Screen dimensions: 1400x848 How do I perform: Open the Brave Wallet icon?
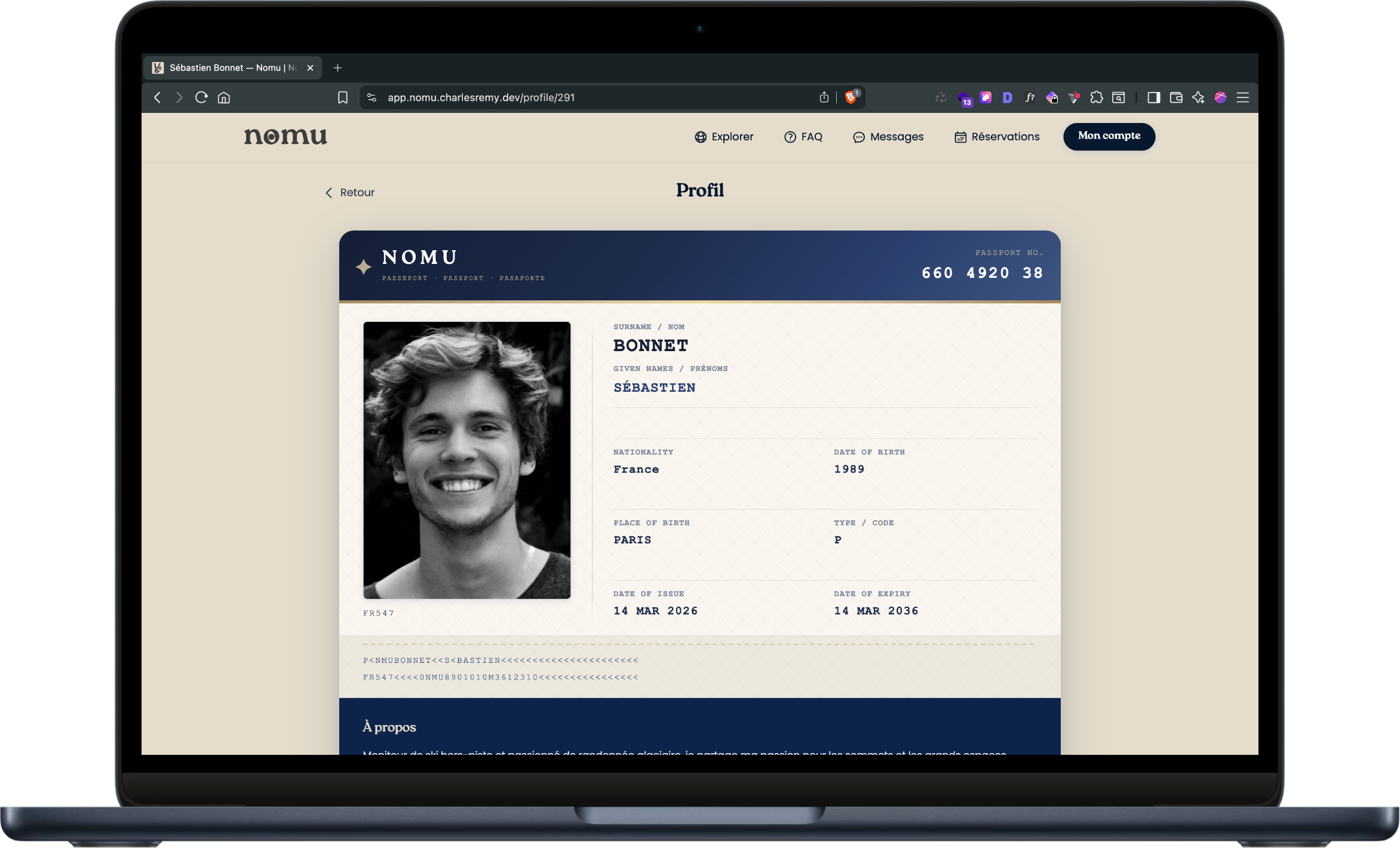point(1175,97)
